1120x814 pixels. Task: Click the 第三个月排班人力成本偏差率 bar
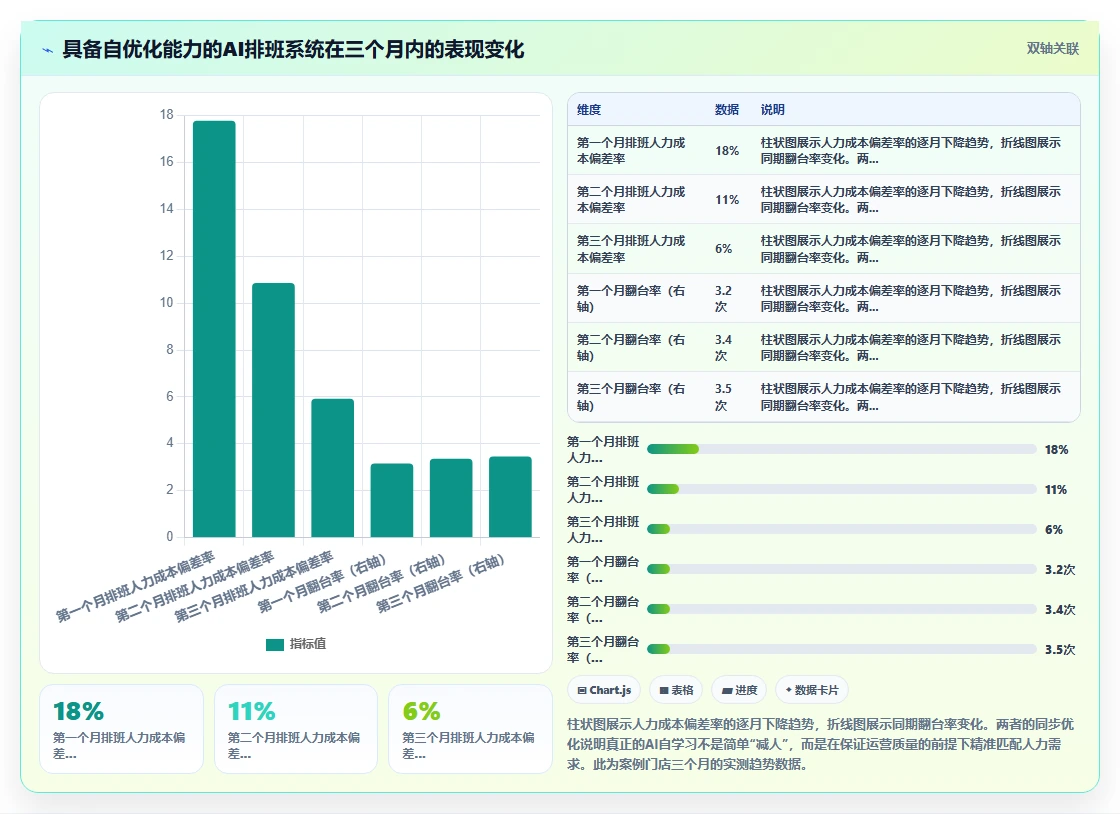coord(333,468)
